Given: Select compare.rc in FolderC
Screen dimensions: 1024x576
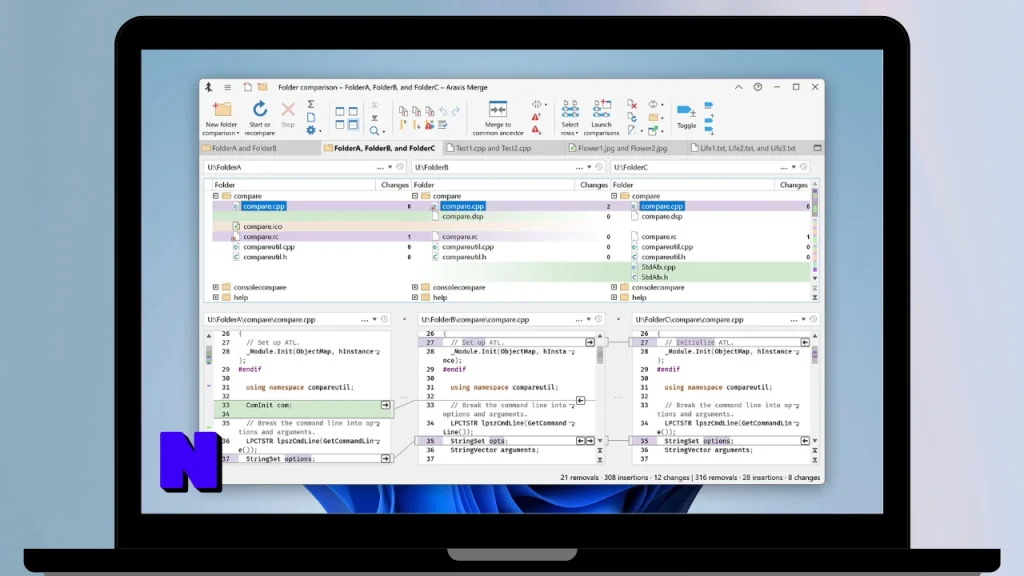Looking at the screenshot, I should [658, 236].
